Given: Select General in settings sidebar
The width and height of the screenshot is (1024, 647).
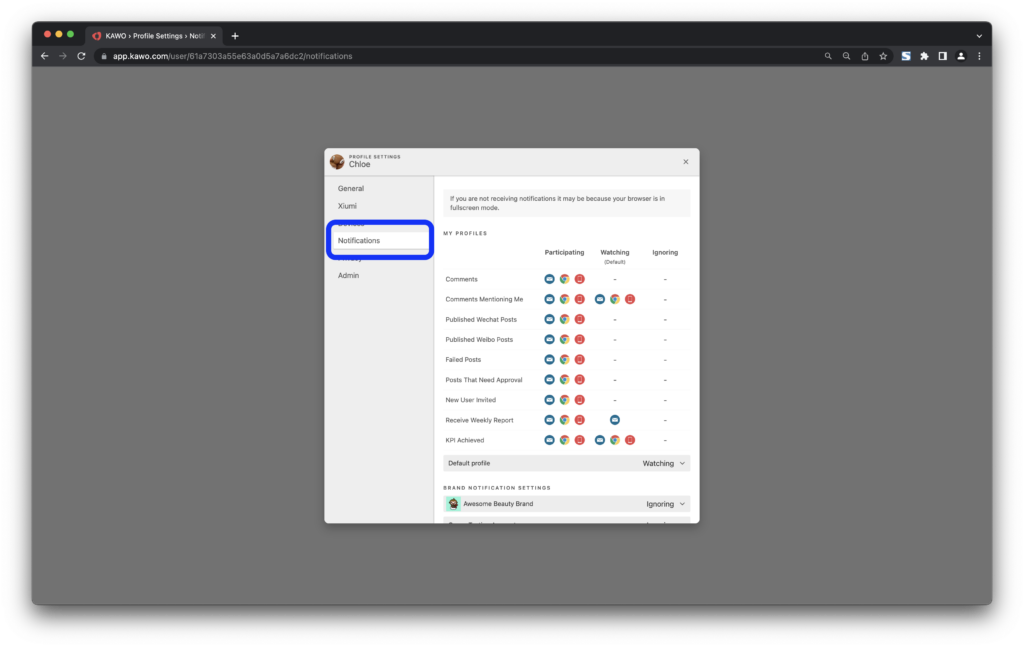Looking at the screenshot, I should tap(351, 188).
